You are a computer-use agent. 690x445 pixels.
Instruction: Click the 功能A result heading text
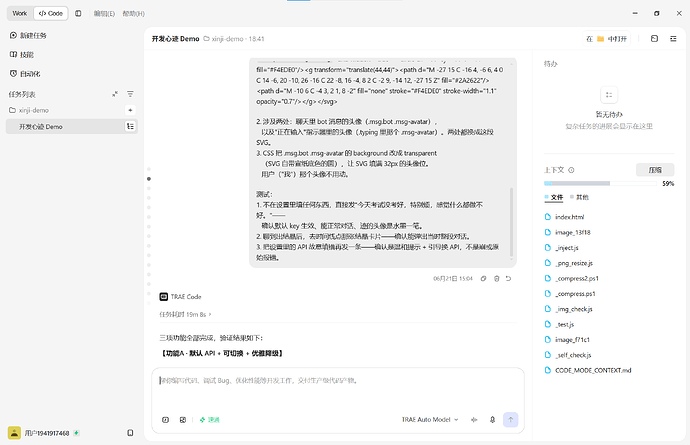tap(222, 353)
